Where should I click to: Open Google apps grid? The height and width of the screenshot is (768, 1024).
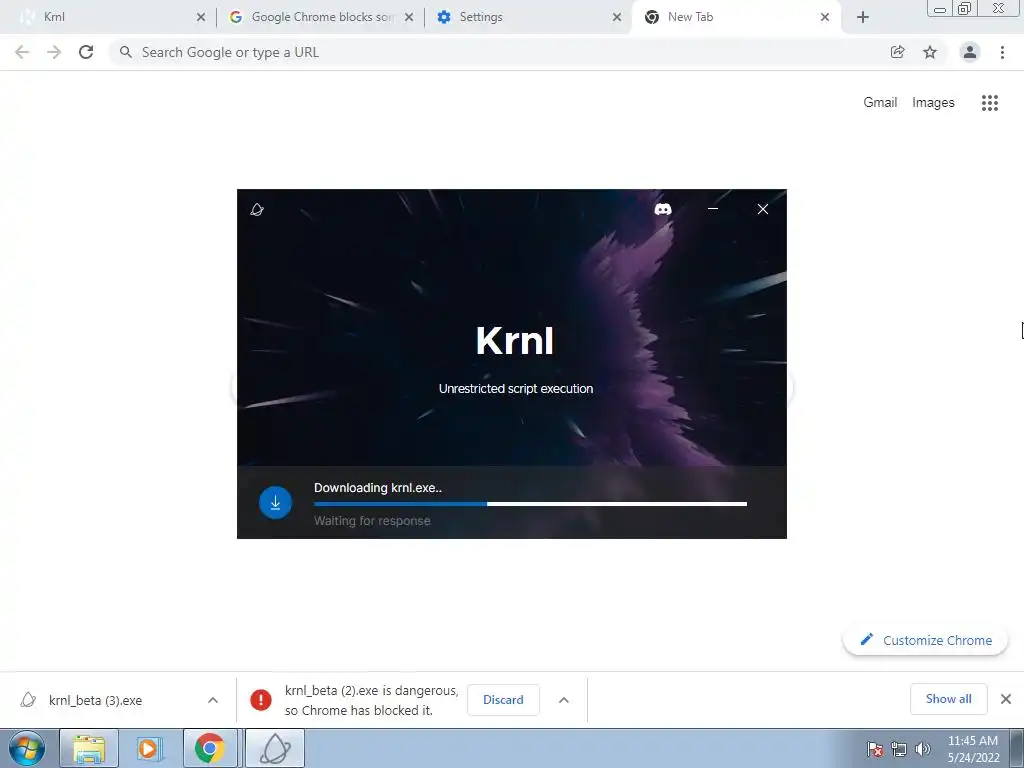click(989, 103)
